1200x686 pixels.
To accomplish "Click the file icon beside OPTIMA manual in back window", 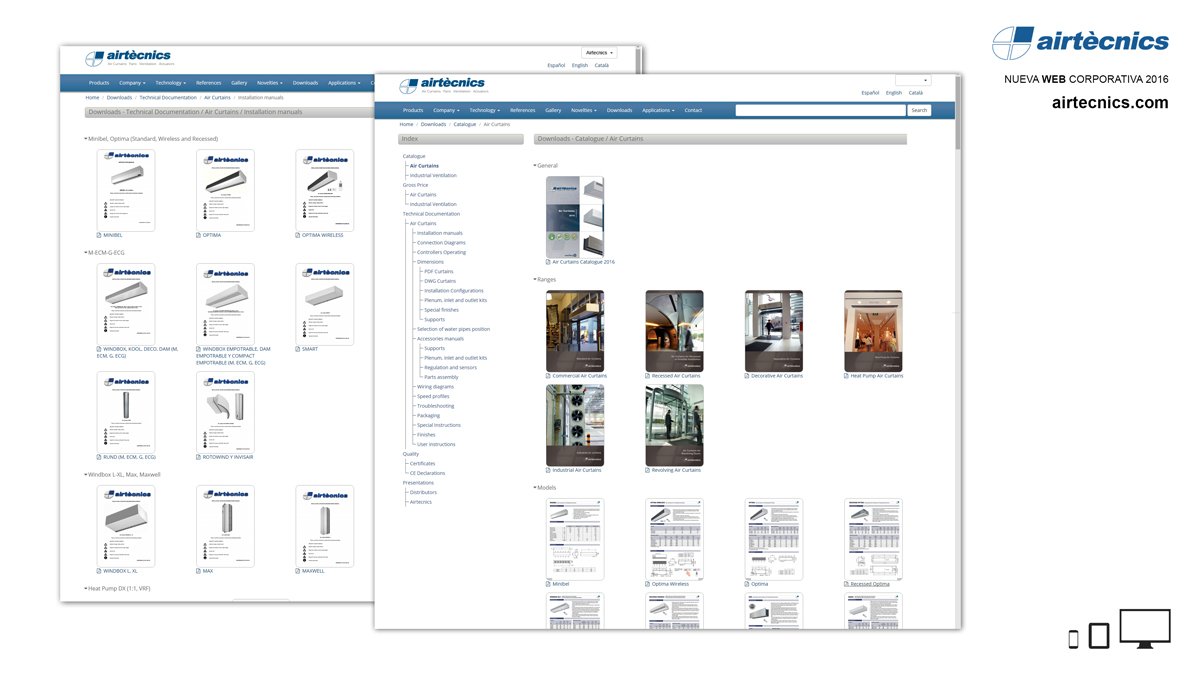I will (198, 235).
